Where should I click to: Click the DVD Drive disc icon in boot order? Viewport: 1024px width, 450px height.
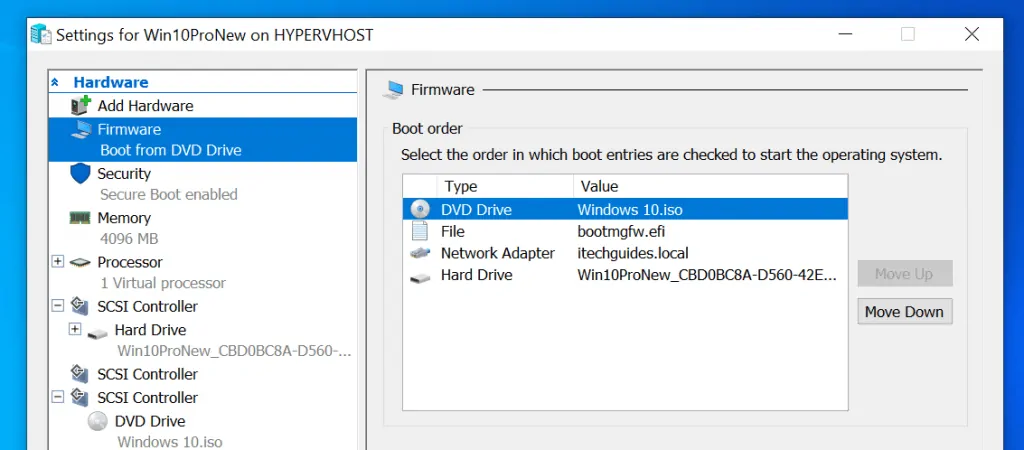tap(420, 210)
